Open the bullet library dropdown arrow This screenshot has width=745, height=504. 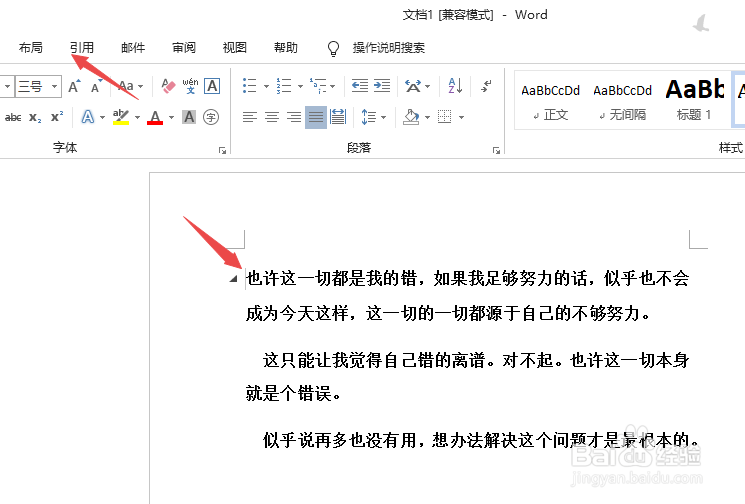pyautogui.click(x=266, y=86)
